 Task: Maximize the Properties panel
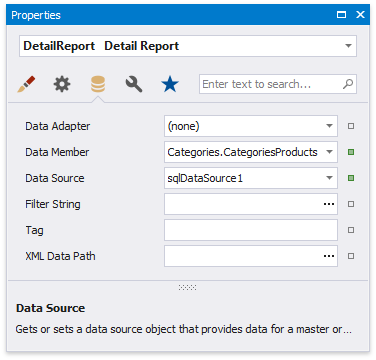pyautogui.click(x=341, y=15)
